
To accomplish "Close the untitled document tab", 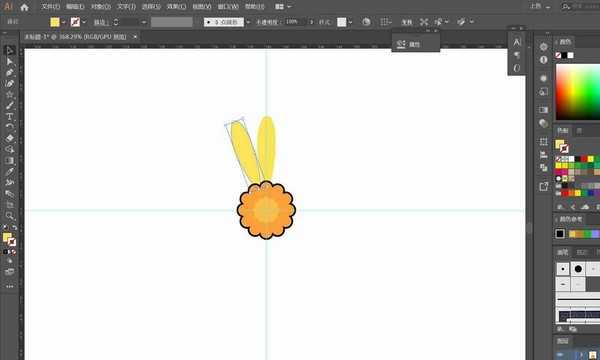I will tap(135, 37).
